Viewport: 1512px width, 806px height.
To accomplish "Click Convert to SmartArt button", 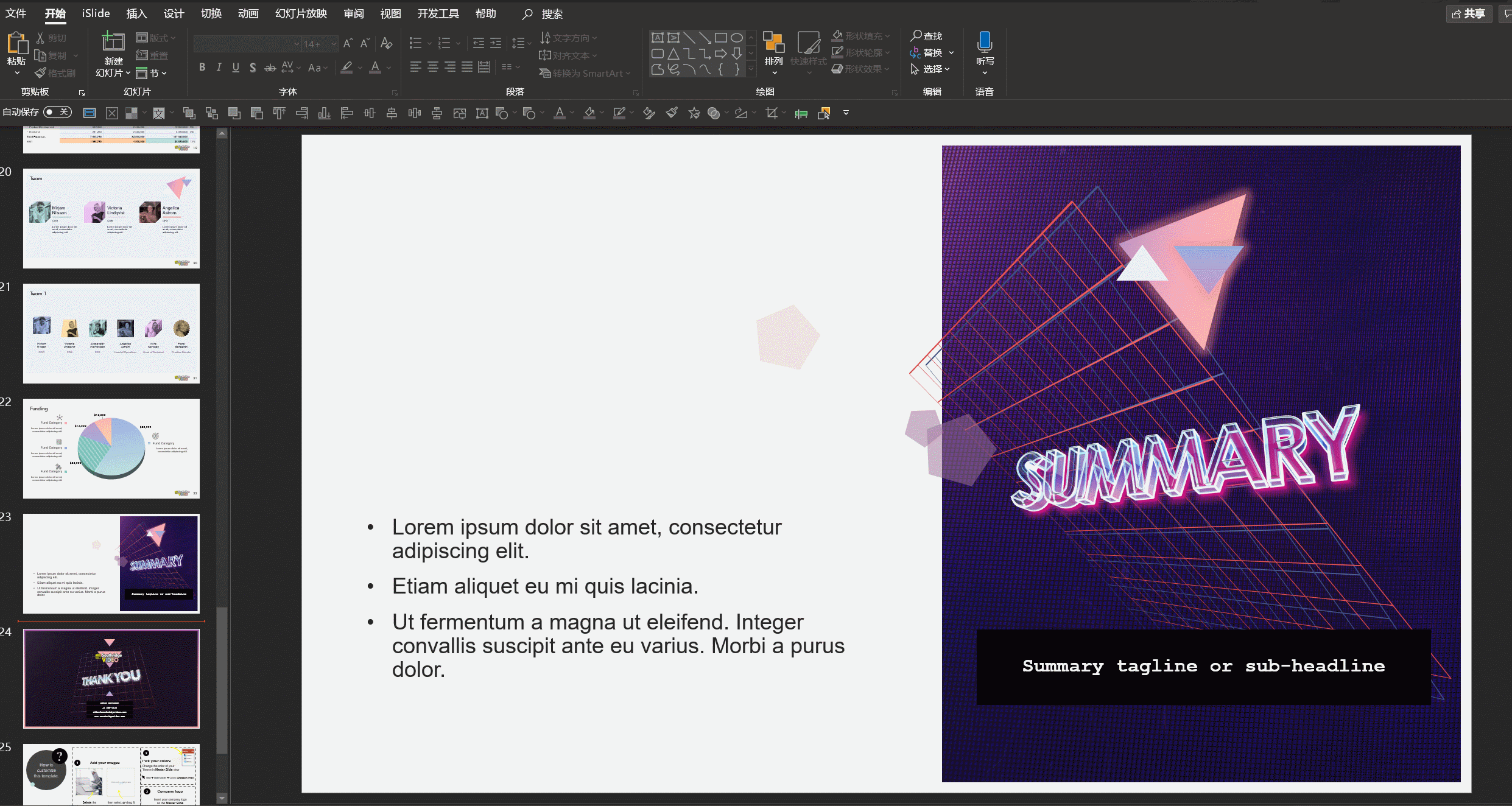I will (585, 73).
